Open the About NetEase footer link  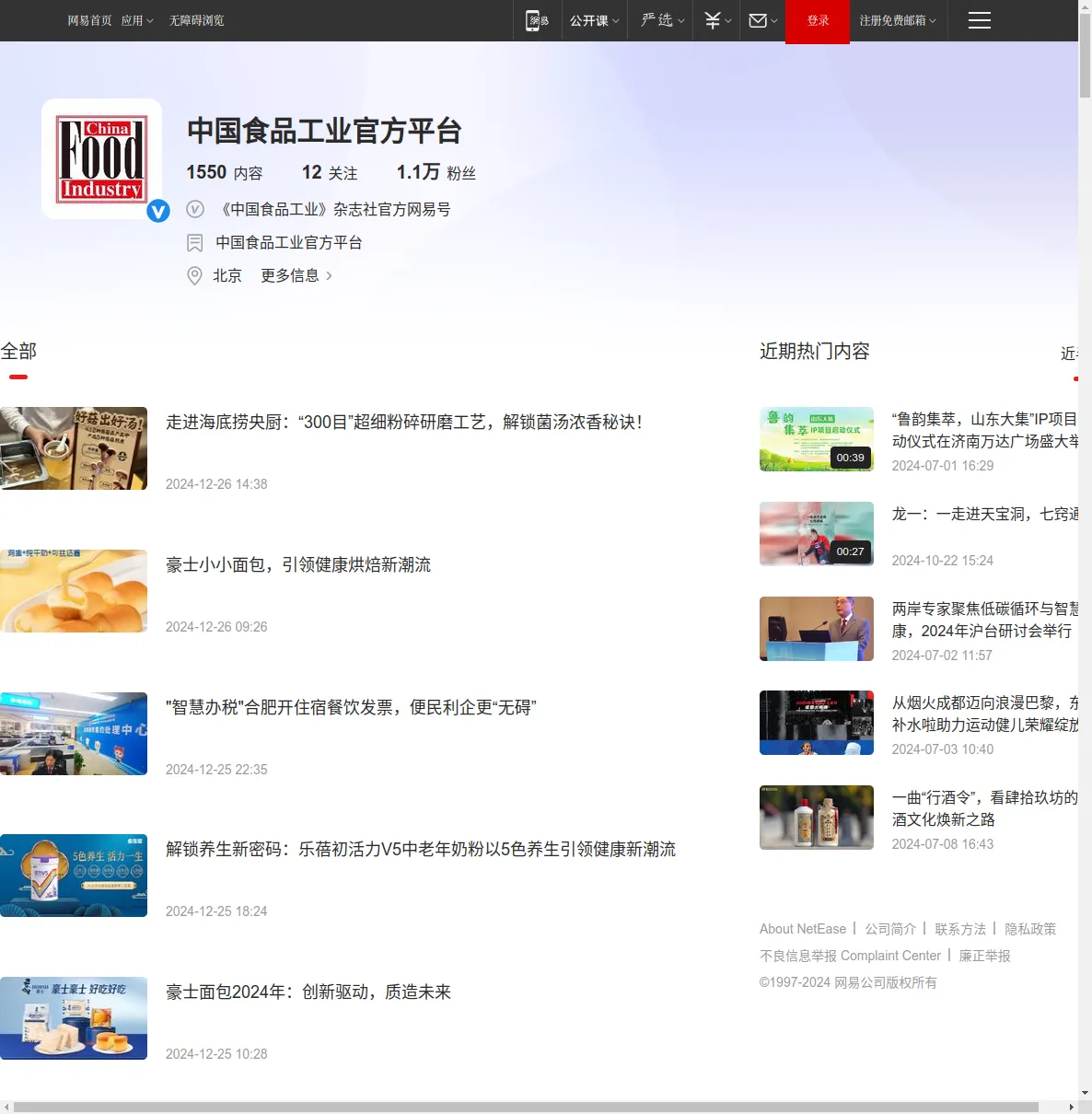tap(803, 929)
